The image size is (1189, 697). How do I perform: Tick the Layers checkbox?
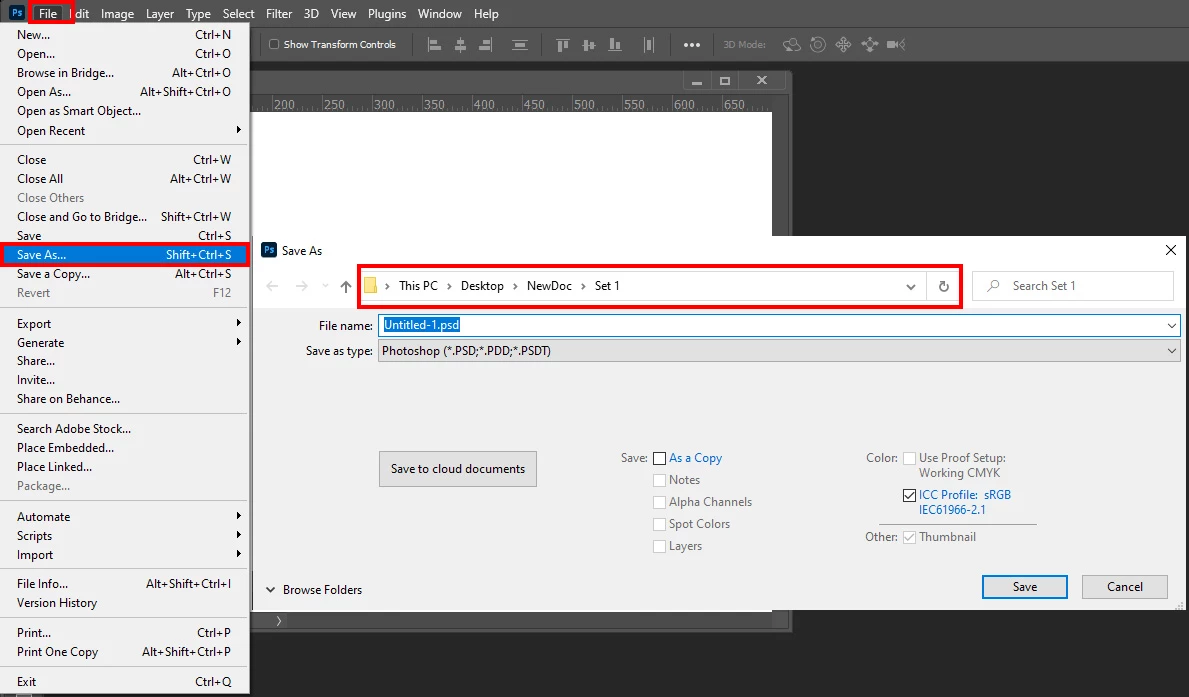[x=660, y=546]
